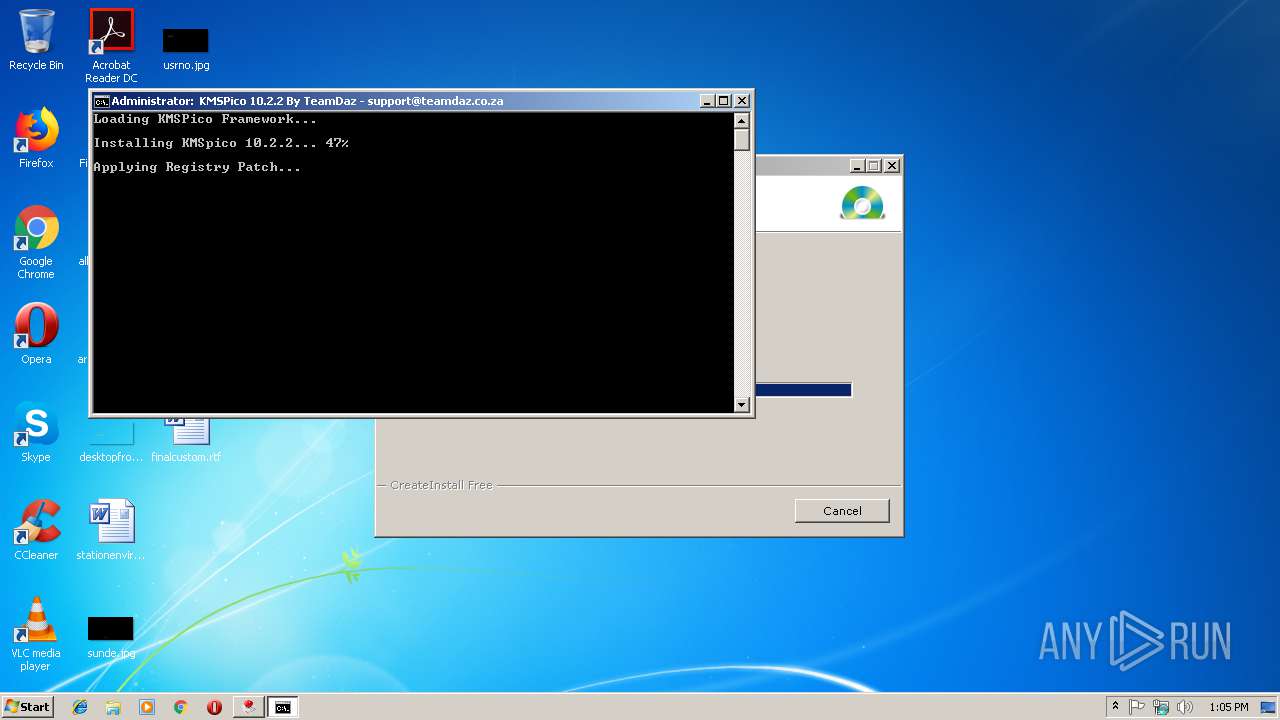
Task: Click the 'Applying Registry Patch...' console line
Action: click(x=197, y=167)
